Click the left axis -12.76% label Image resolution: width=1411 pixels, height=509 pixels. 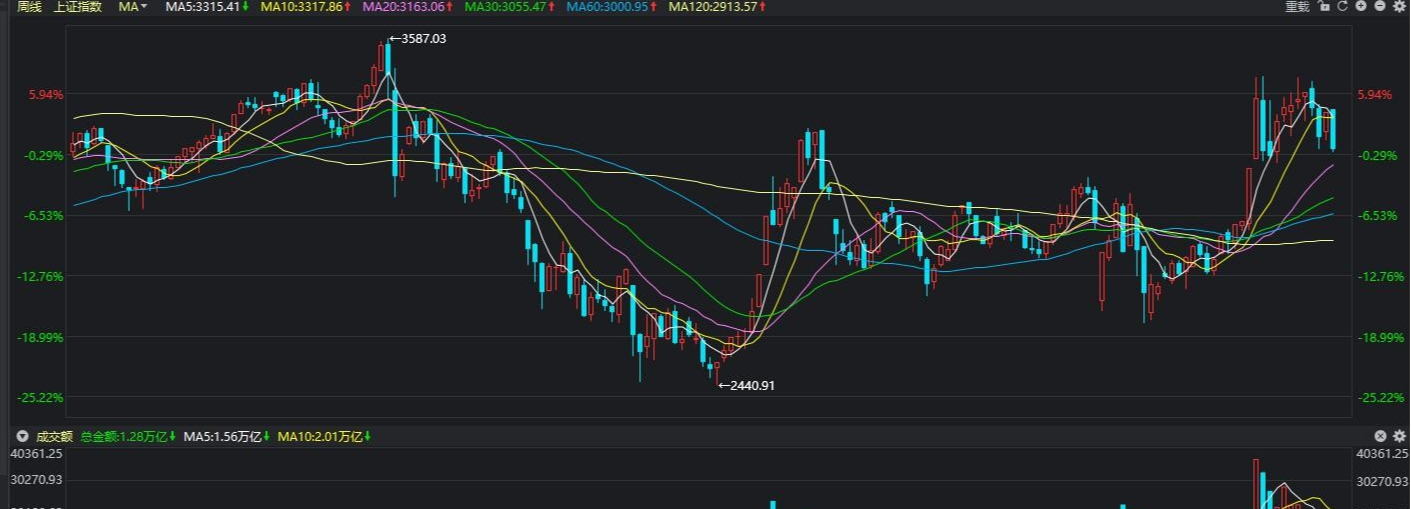(x=41, y=276)
